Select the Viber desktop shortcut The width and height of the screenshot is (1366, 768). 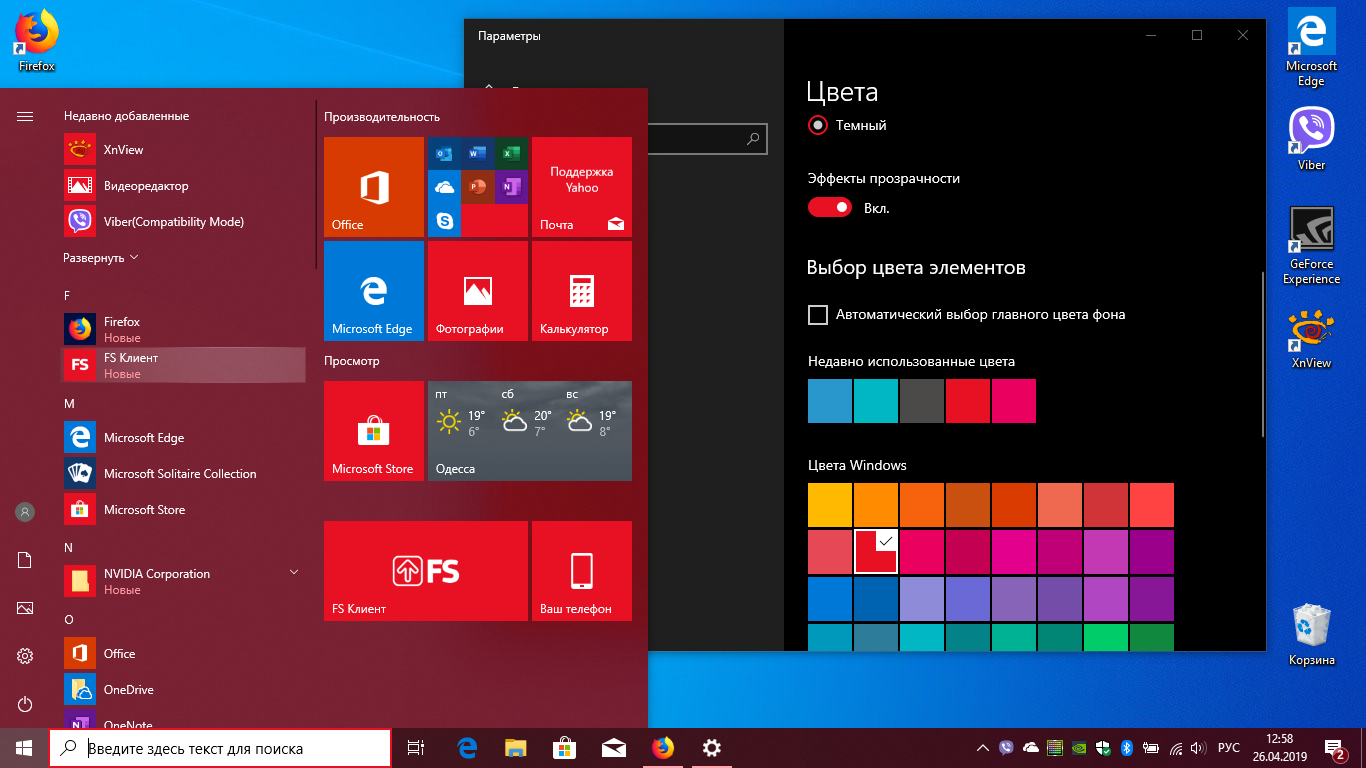tap(1311, 139)
